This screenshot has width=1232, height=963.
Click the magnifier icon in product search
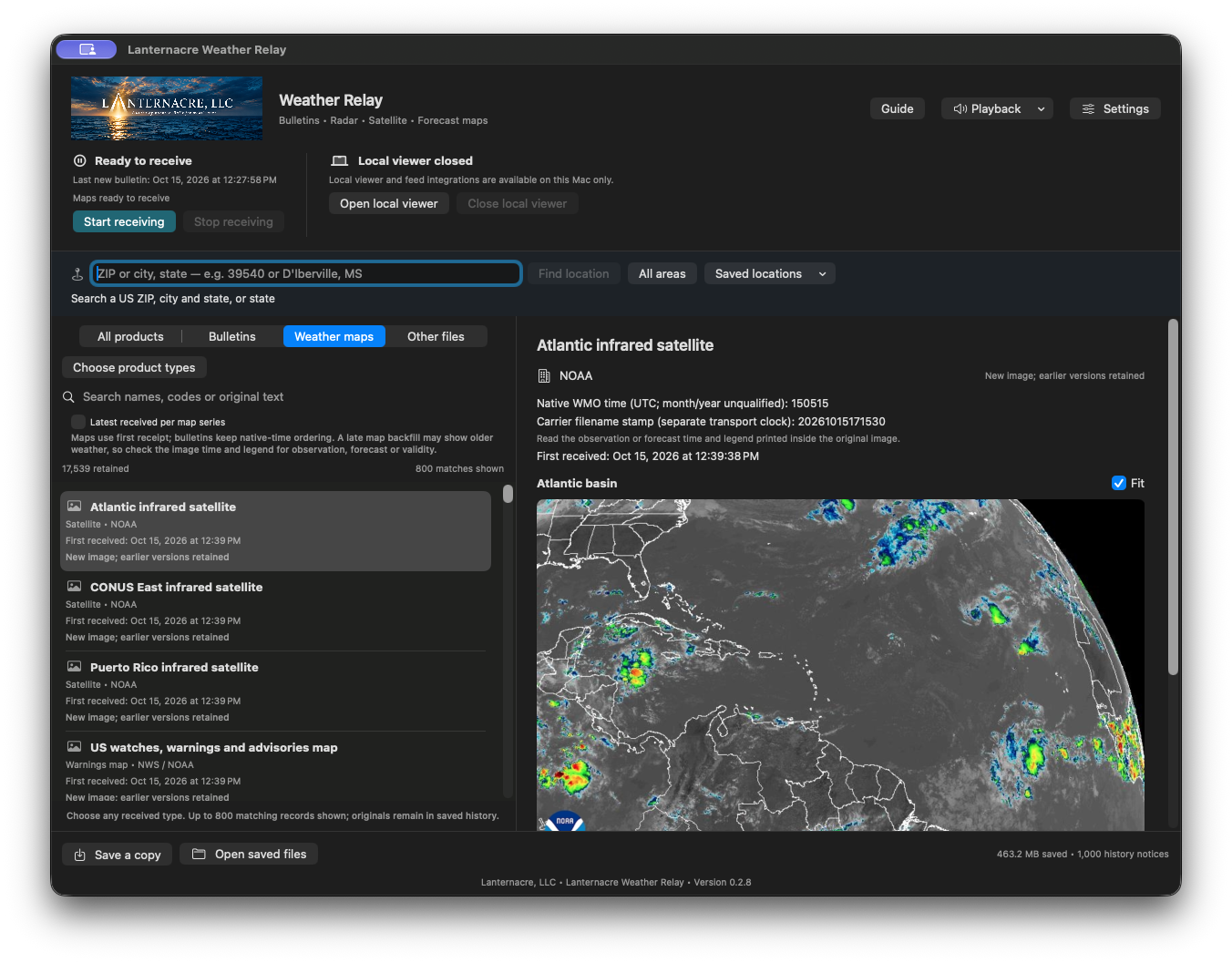coord(68,397)
